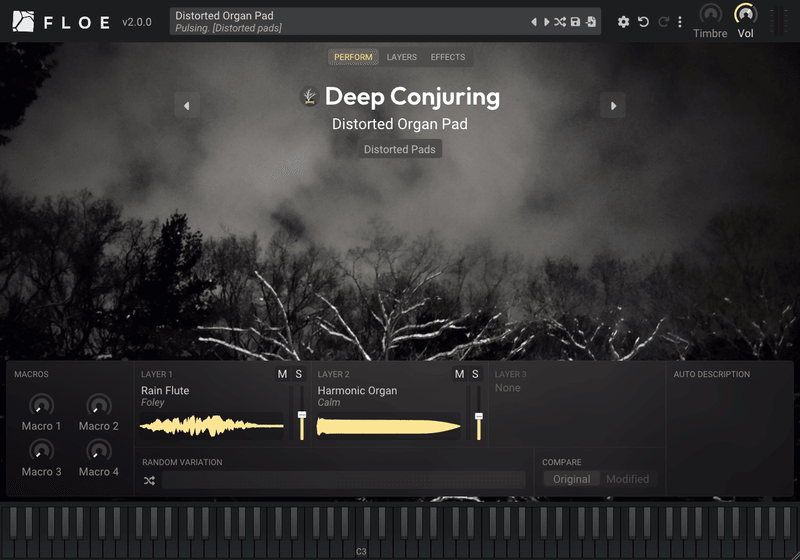Go to previous instrument with large left arrow
The image size is (800, 560).
(187, 106)
